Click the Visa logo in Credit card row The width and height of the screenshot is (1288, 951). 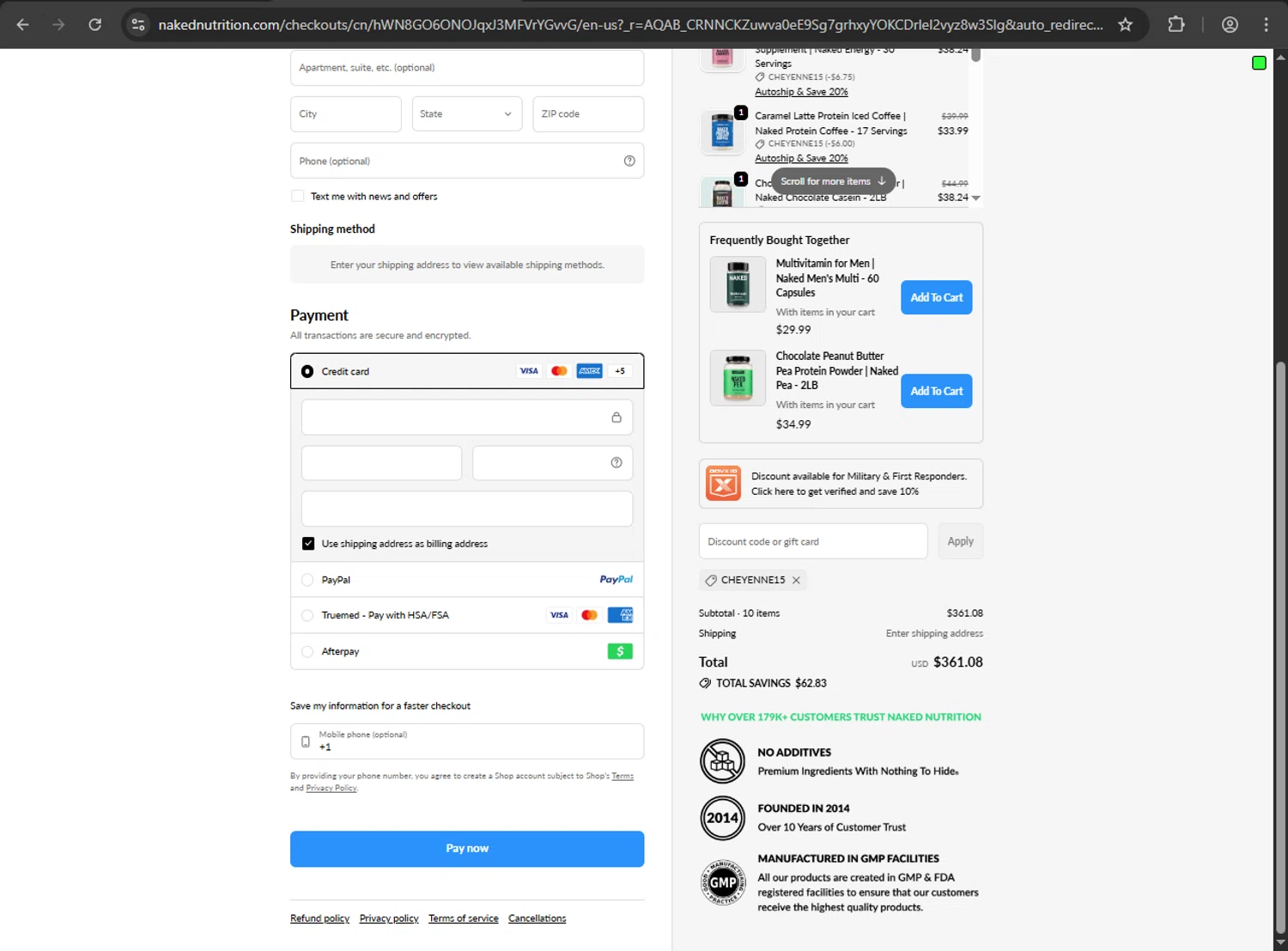(529, 371)
